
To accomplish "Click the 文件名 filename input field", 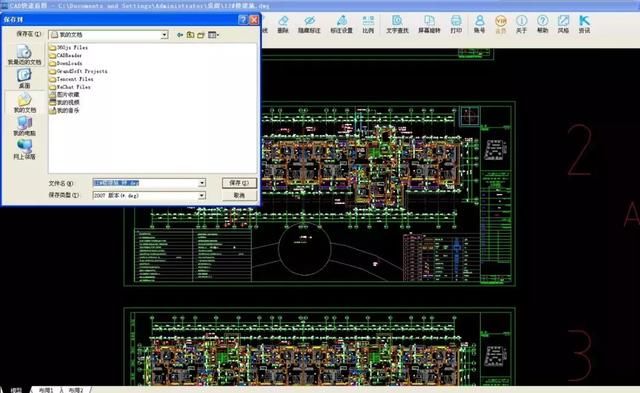I will pos(149,183).
